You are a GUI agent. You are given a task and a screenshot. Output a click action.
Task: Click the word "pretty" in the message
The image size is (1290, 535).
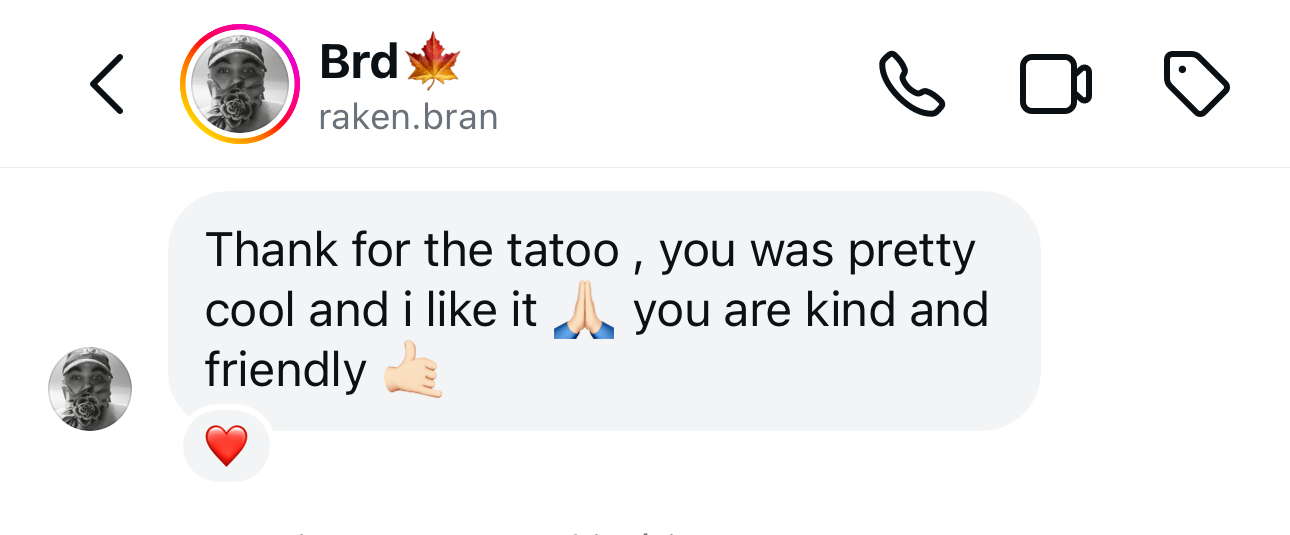point(911,252)
